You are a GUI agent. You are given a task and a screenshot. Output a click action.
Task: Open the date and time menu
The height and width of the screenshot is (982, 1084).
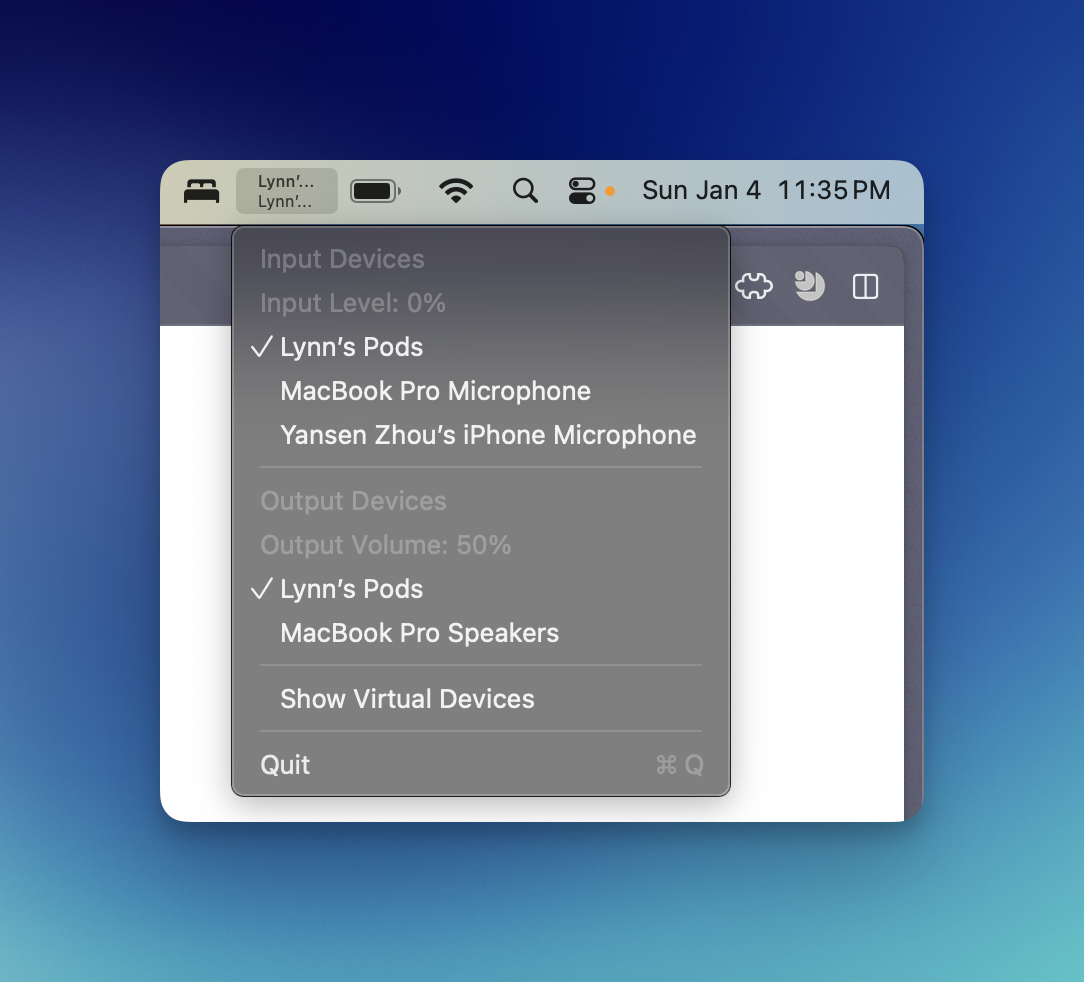[x=765, y=190]
